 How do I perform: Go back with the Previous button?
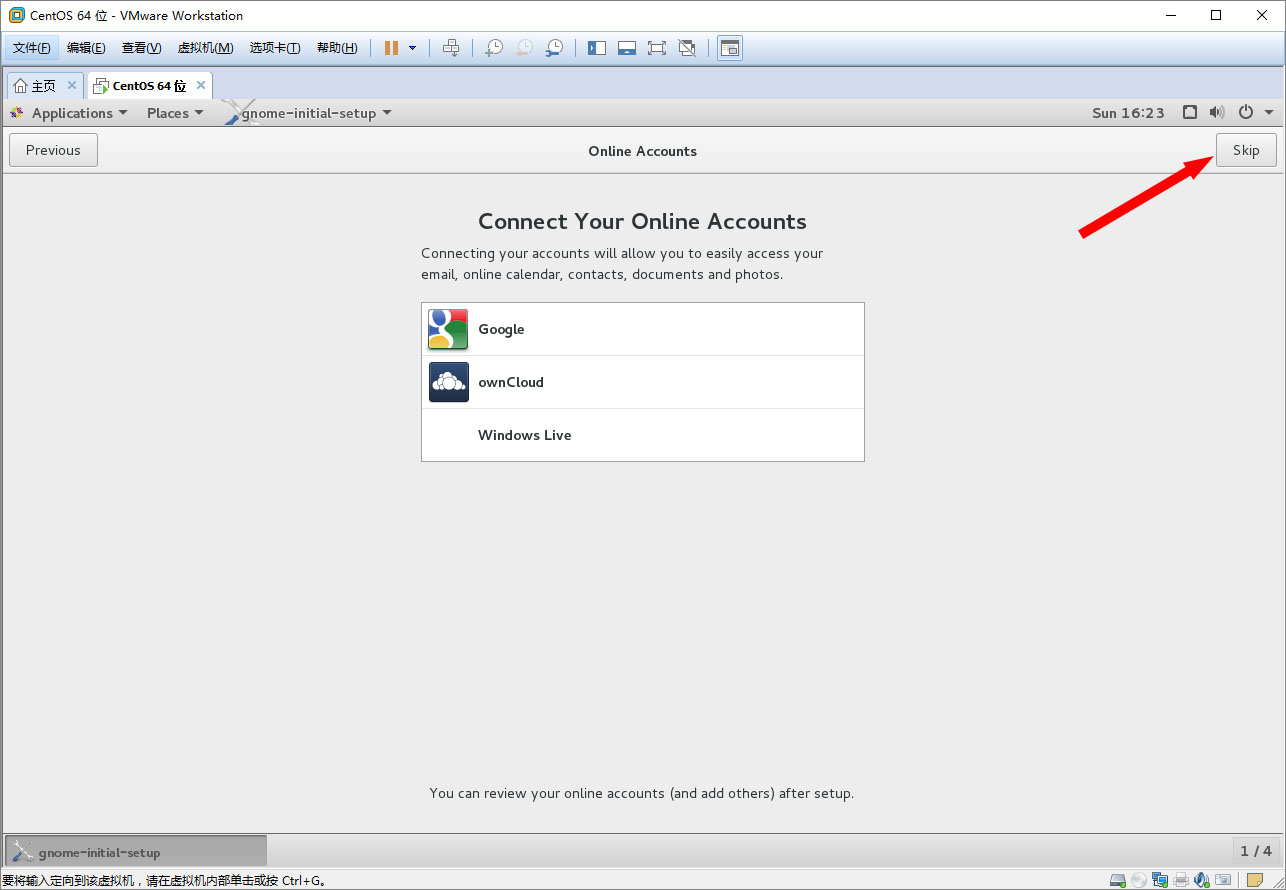pos(53,150)
